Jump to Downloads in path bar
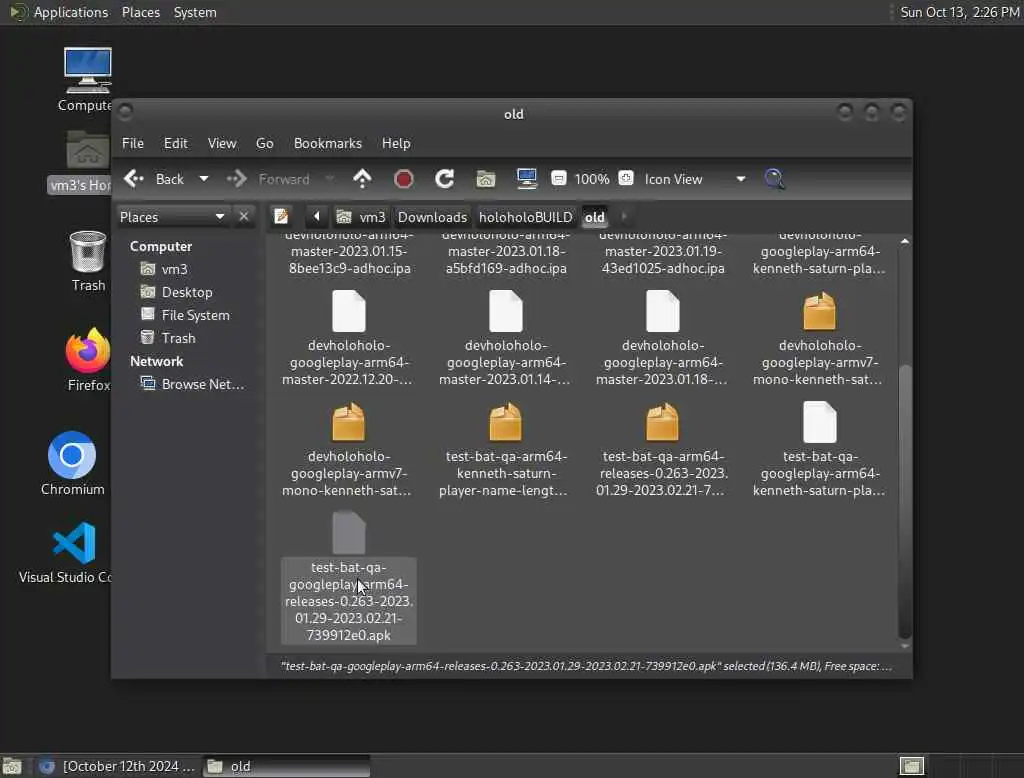 [432, 217]
